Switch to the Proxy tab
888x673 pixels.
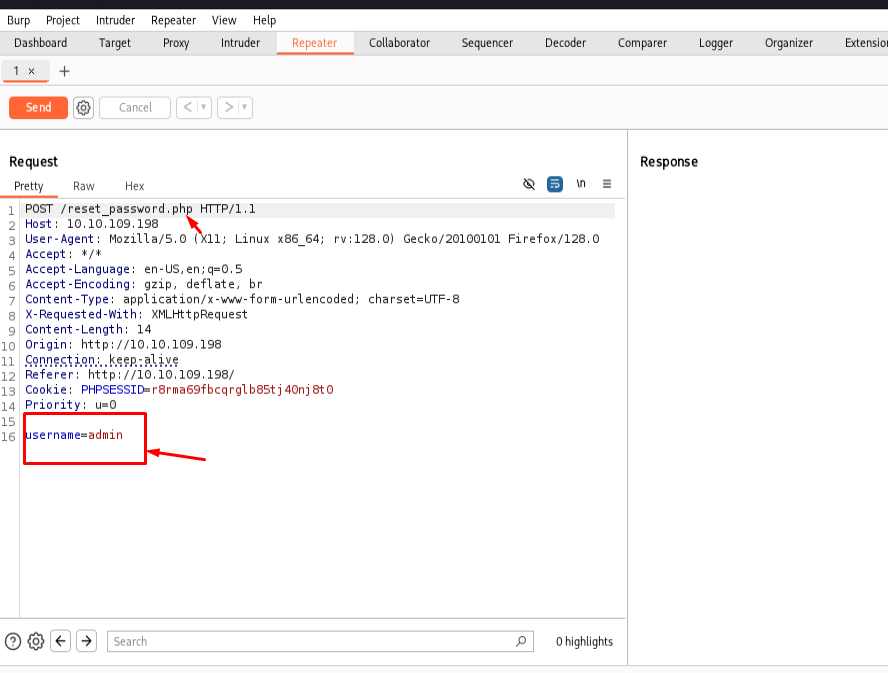click(176, 43)
